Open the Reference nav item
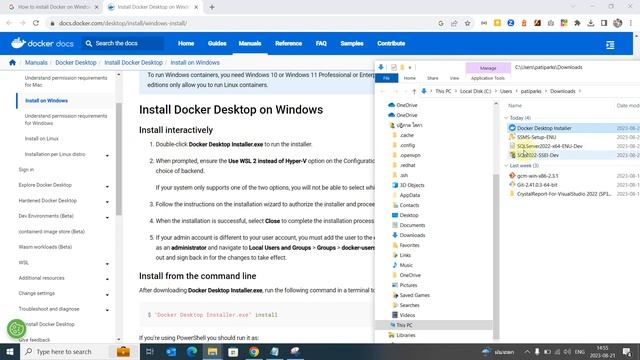 coord(288,43)
